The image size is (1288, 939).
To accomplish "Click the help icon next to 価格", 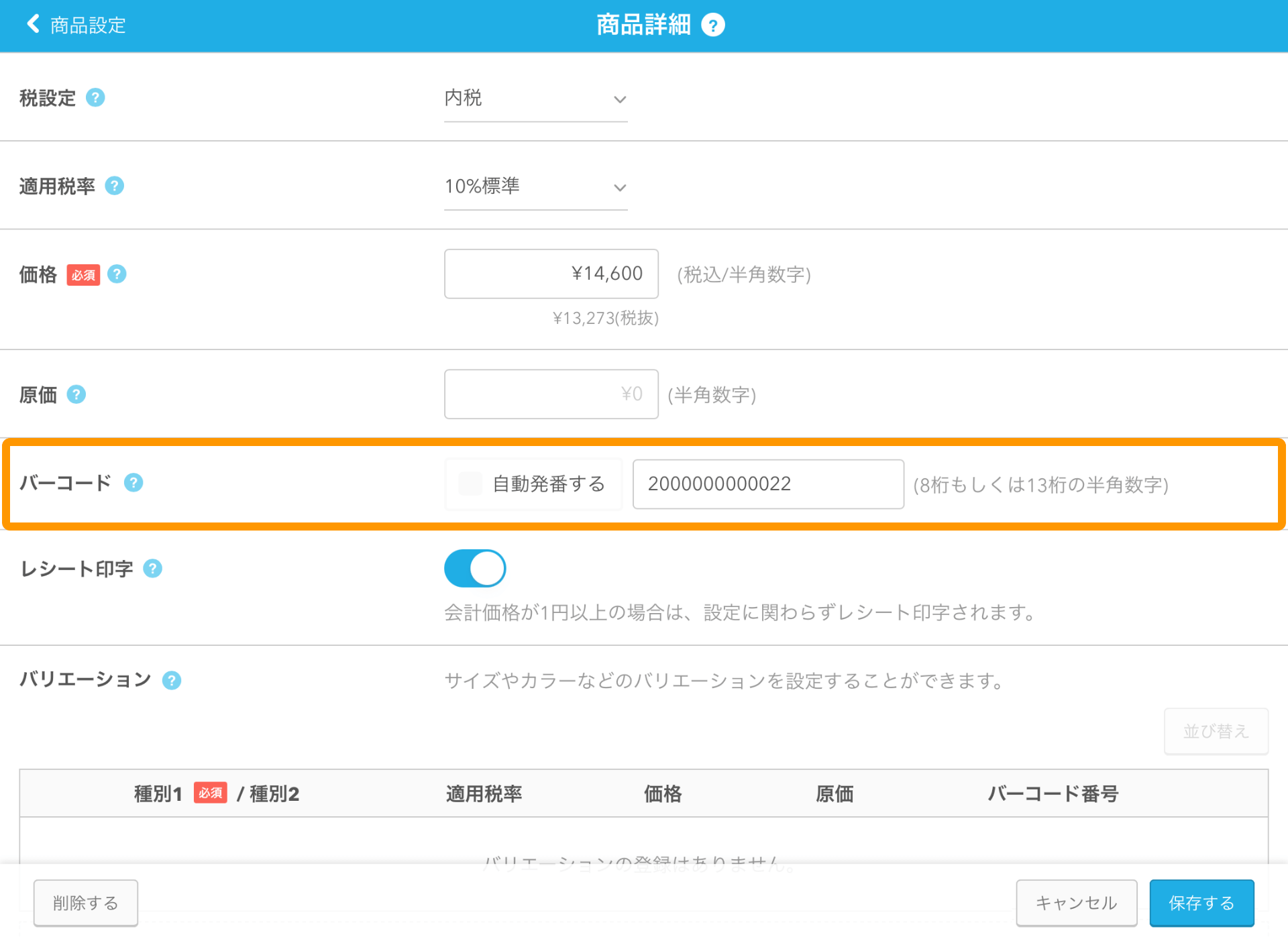I will point(117,274).
